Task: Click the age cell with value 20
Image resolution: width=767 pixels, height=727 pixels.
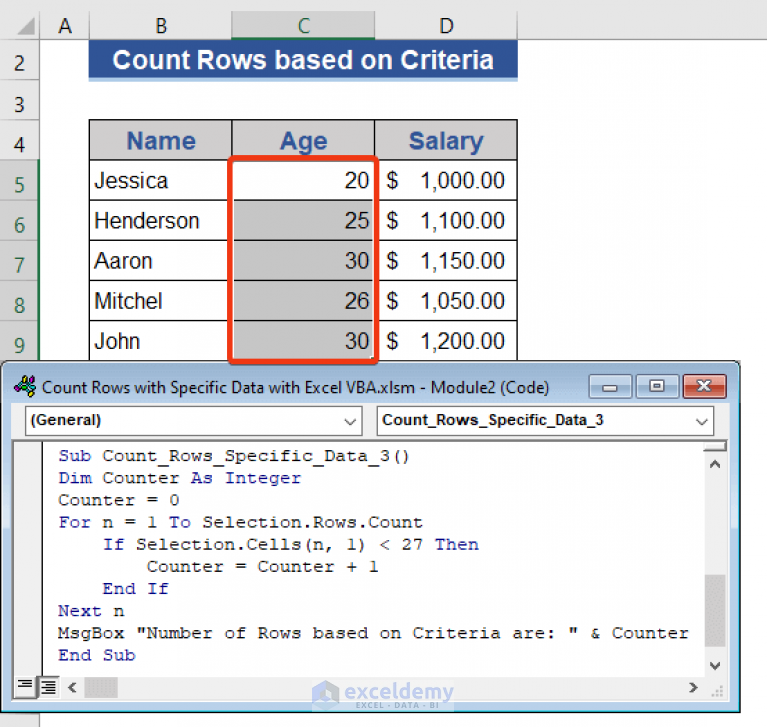Action: [303, 181]
